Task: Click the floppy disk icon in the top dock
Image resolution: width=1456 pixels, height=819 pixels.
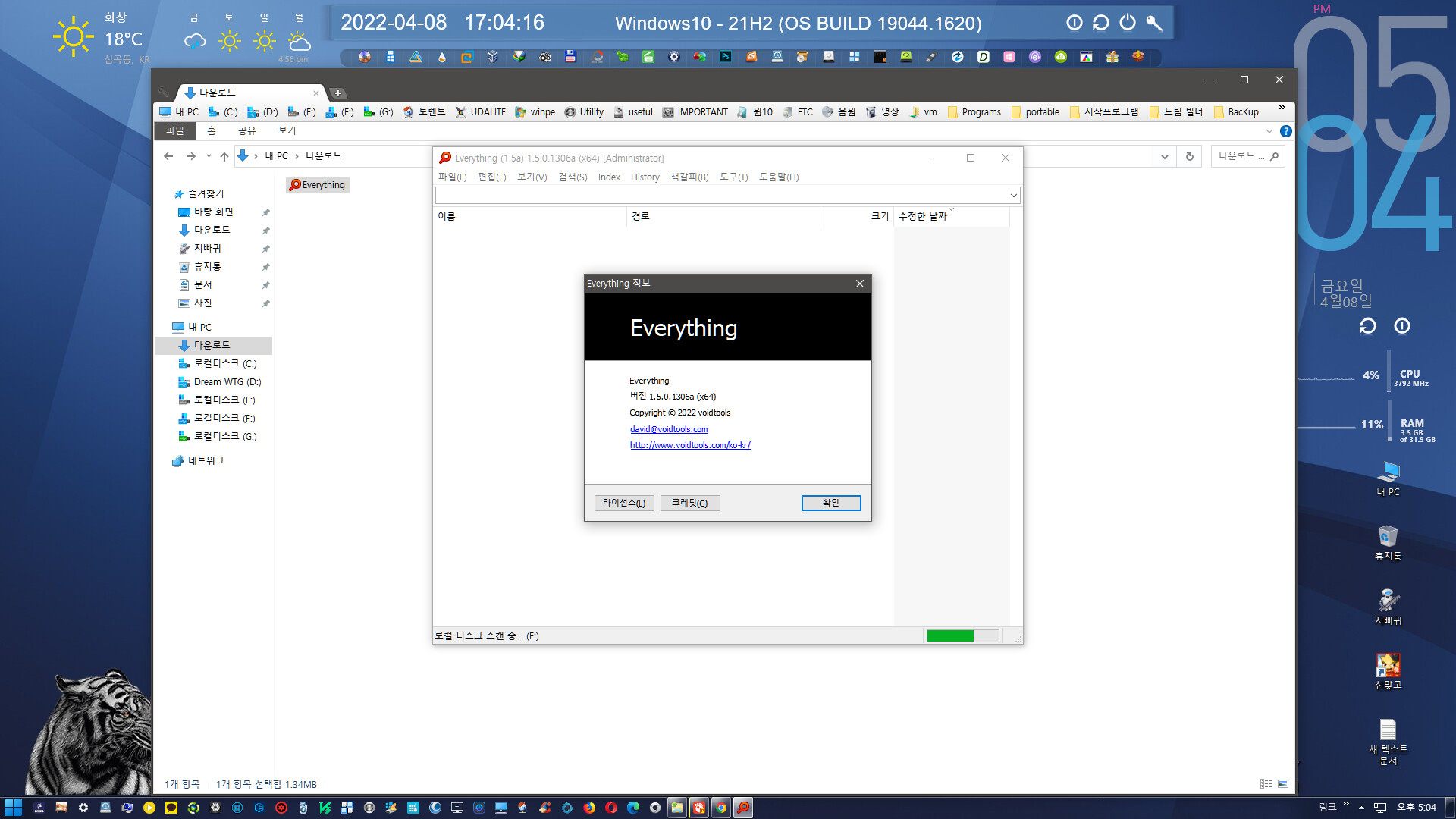Action: [x=571, y=57]
